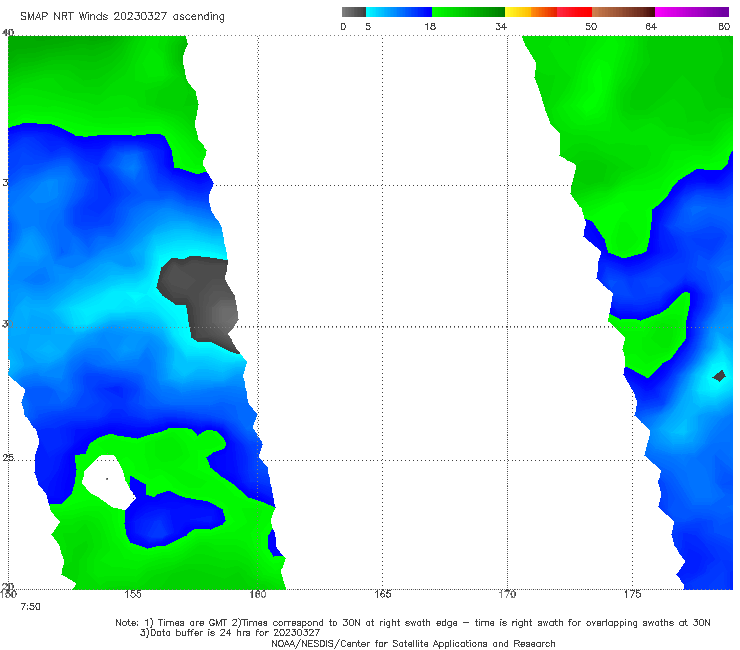
Task: Click the longitude label '165'
Action: pos(382,594)
